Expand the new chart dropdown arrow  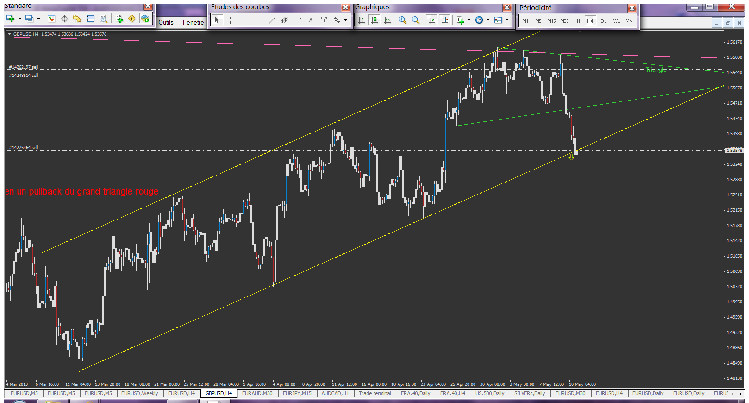point(20,19)
